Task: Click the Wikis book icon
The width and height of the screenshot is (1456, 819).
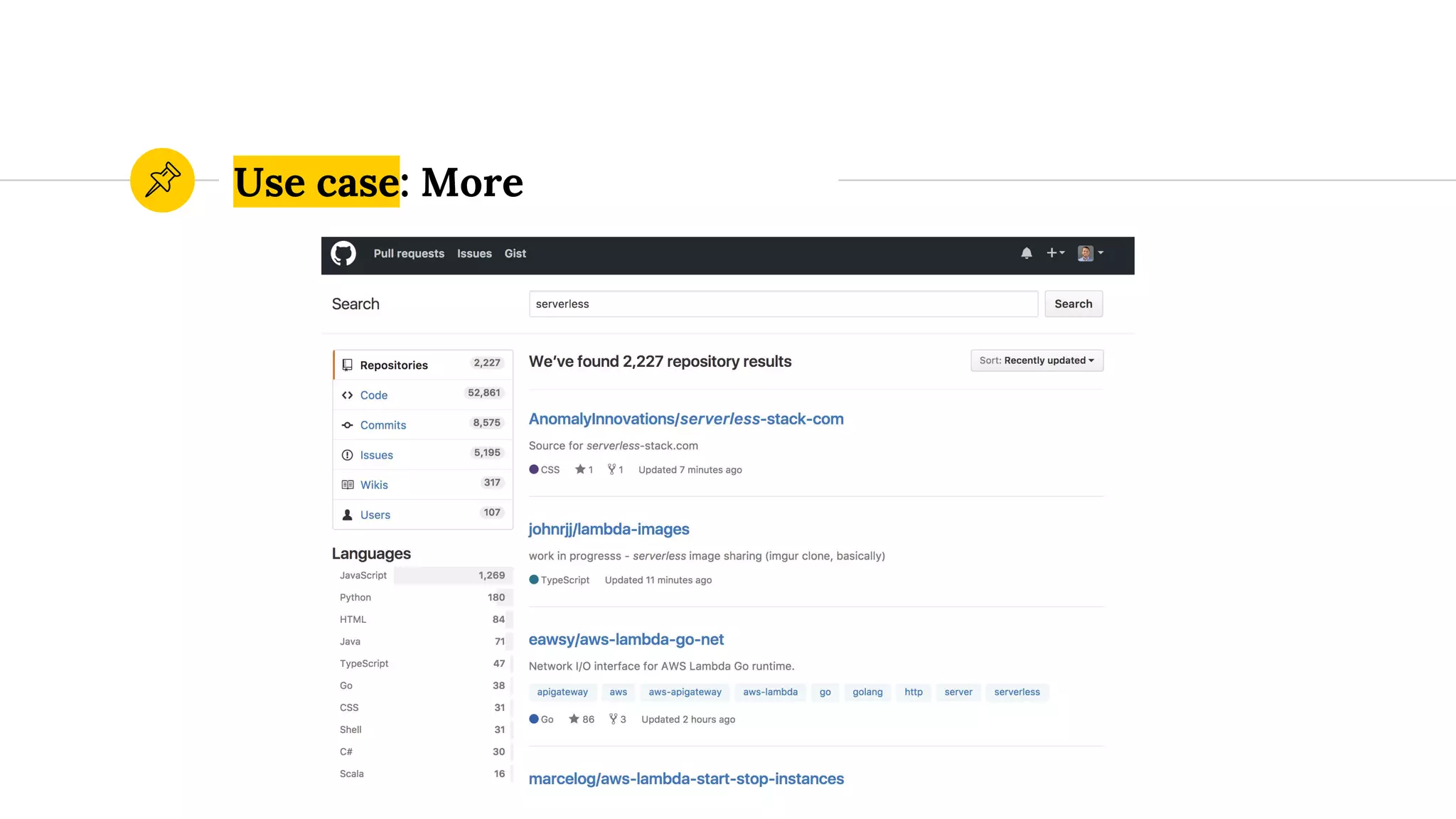Action: click(348, 485)
